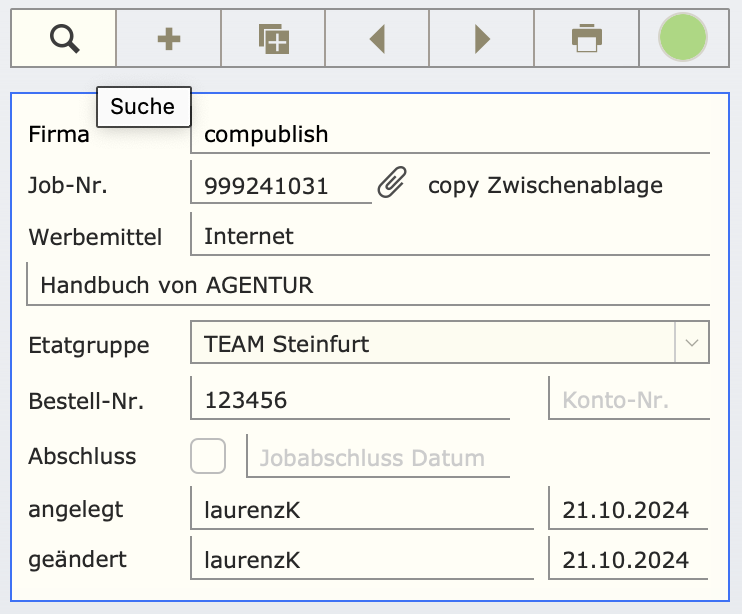Click the Jobabschluss Datum field

click(378, 456)
